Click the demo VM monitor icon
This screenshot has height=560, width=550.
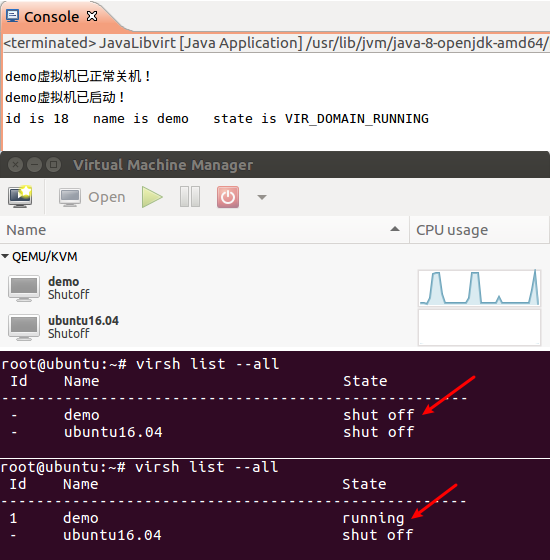(x=24, y=288)
